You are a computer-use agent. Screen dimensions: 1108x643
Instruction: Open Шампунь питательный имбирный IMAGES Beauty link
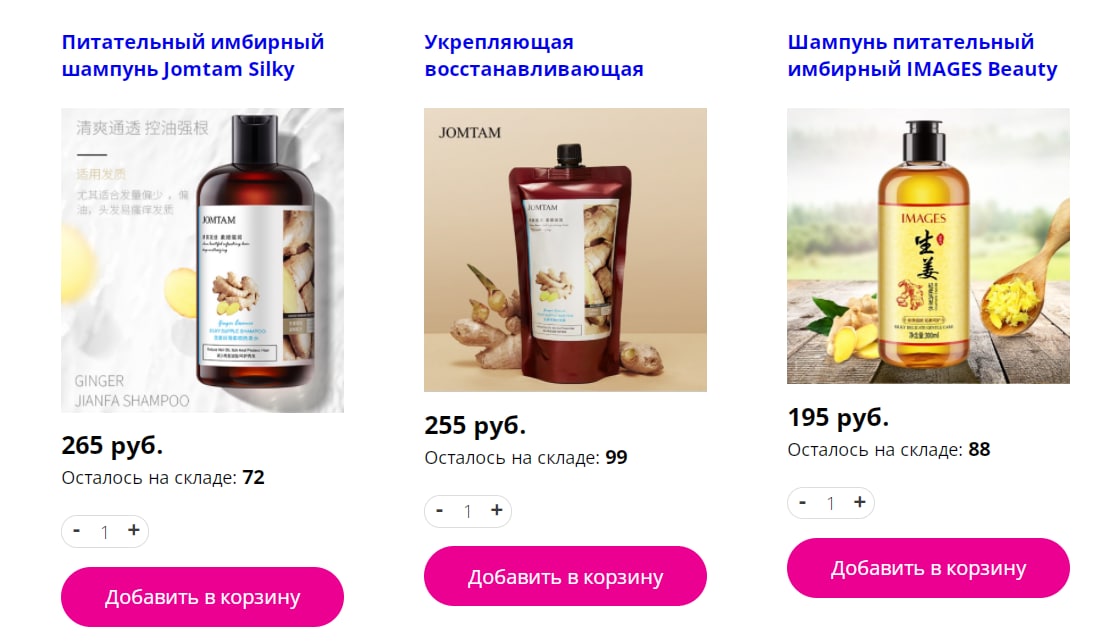[x=922, y=55]
